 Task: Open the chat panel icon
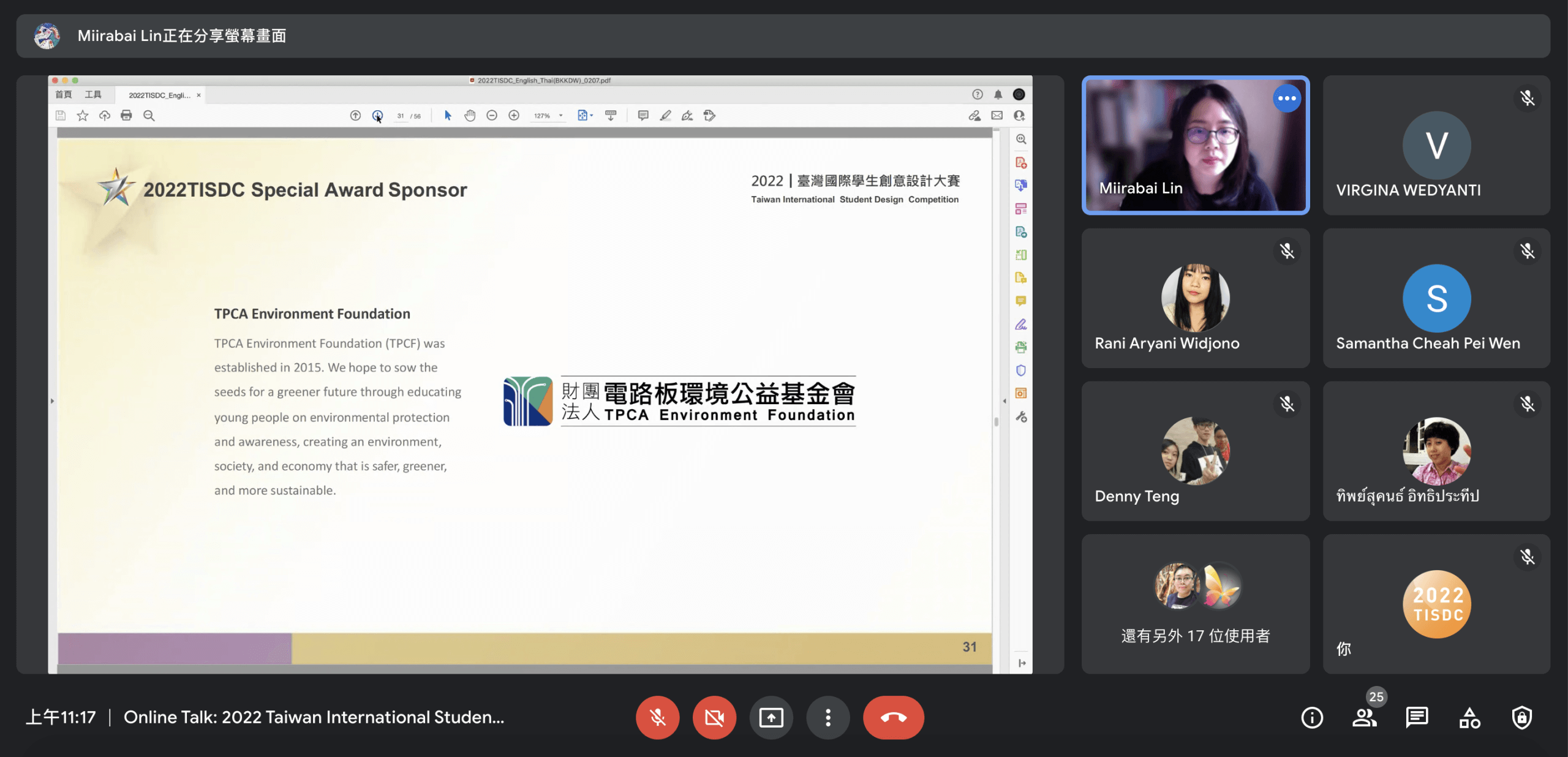click(x=1417, y=717)
